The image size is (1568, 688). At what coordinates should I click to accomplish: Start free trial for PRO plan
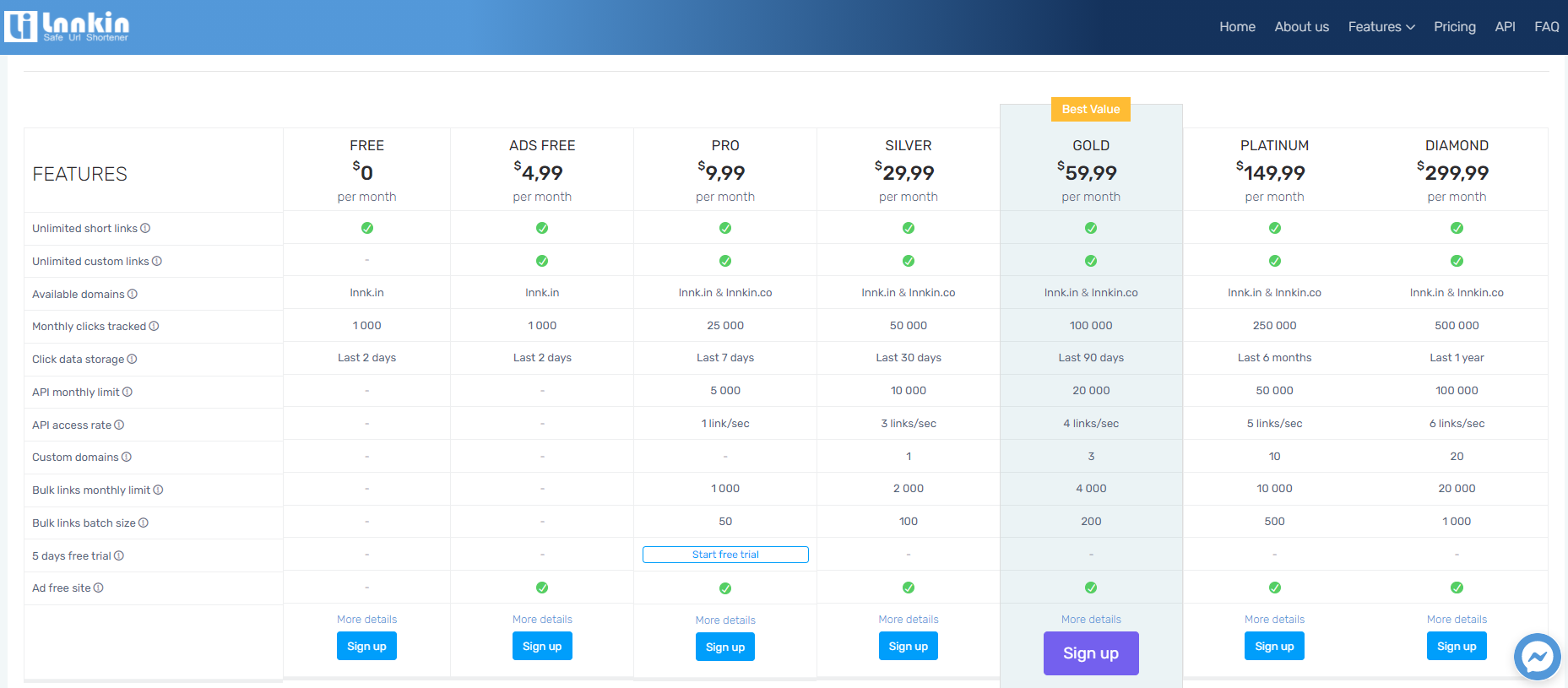coord(725,555)
